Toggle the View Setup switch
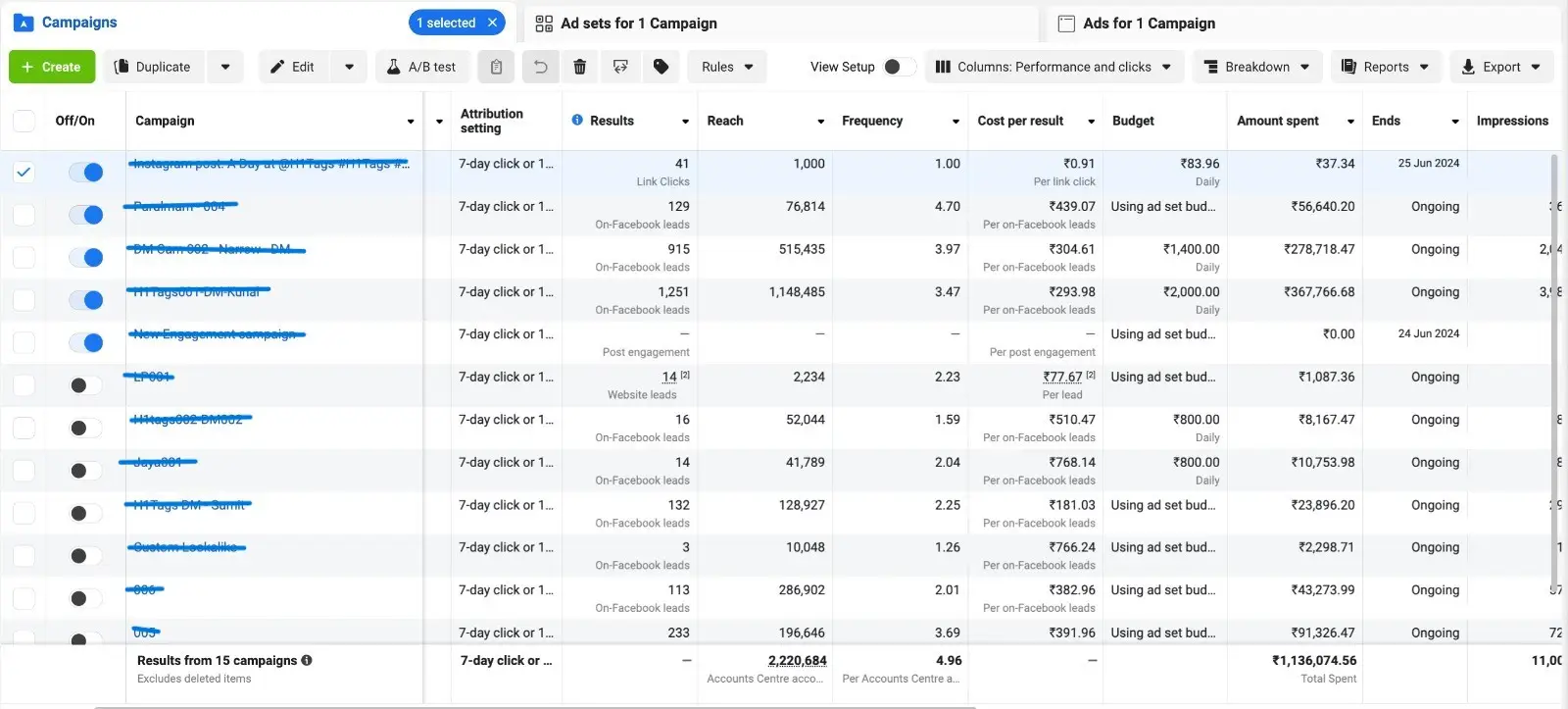The image size is (1568, 709). tap(898, 67)
